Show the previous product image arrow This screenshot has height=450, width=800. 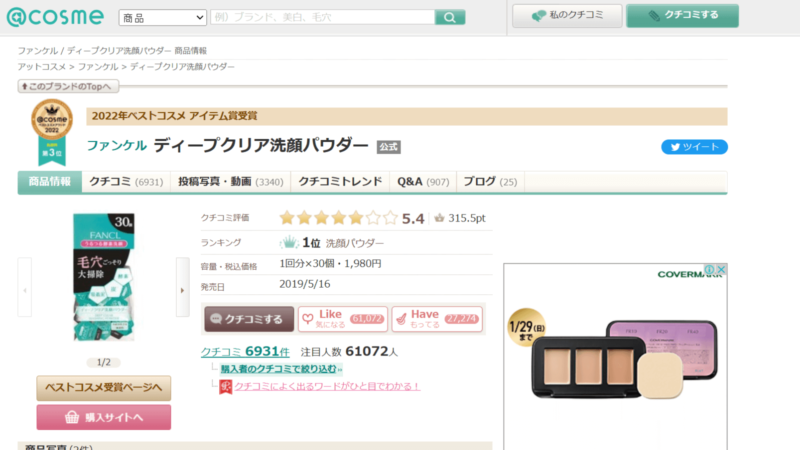(x=24, y=287)
